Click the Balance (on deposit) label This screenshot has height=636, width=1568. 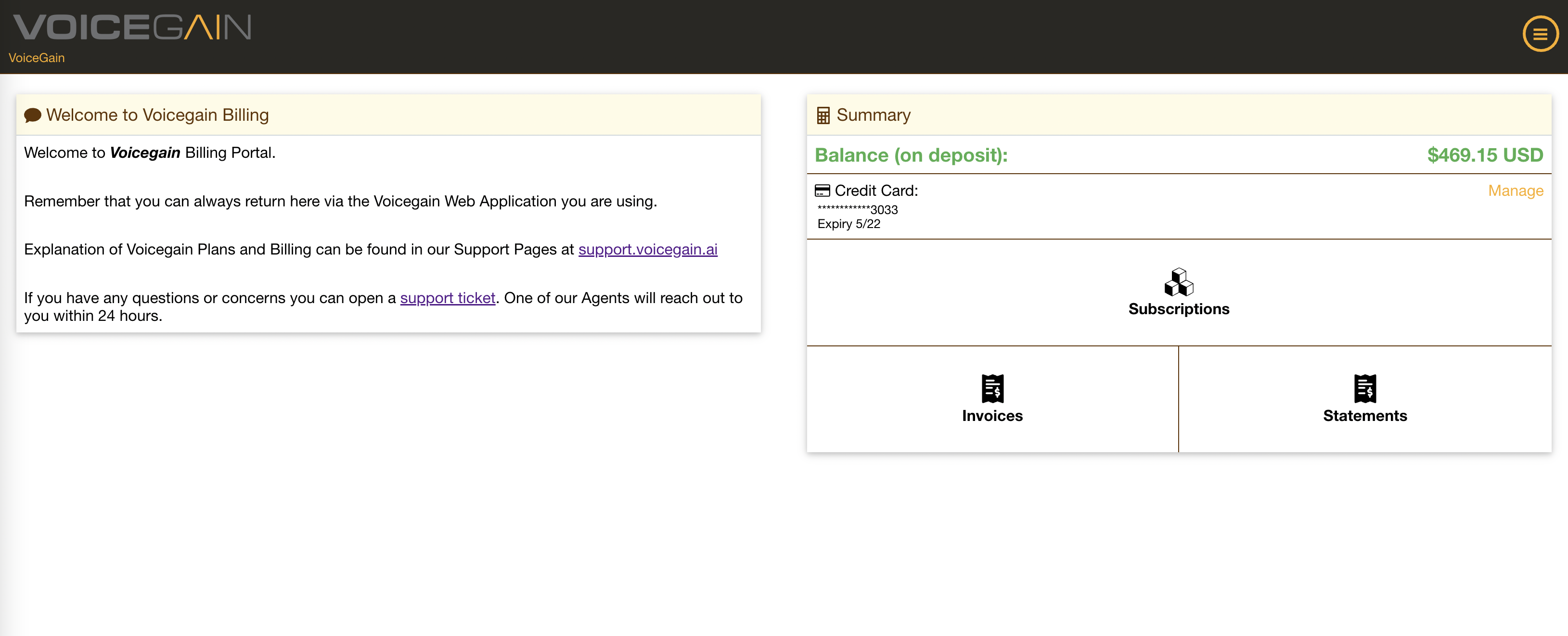911,155
